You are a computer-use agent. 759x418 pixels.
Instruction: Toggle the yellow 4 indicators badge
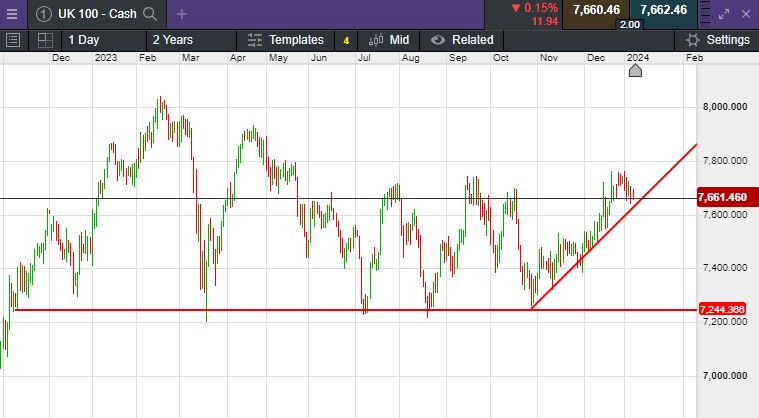(346, 40)
